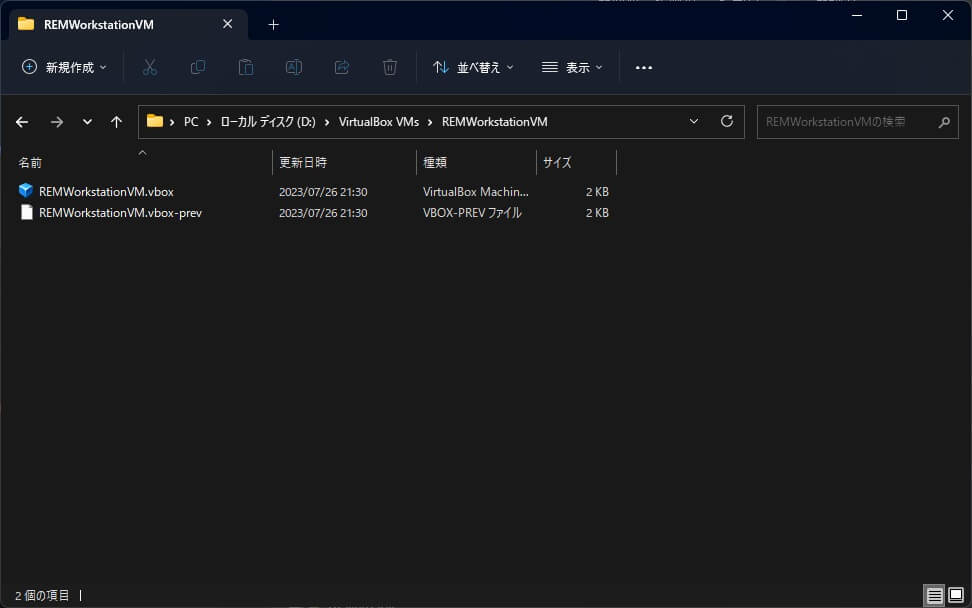
Task: Click 2 KB size of REMWorkstationVM.vbox
Action: coord(597,192)
